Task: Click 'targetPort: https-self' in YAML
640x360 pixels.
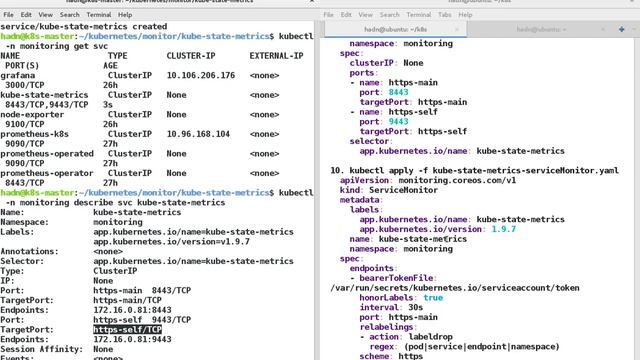Action: (413, 131)
